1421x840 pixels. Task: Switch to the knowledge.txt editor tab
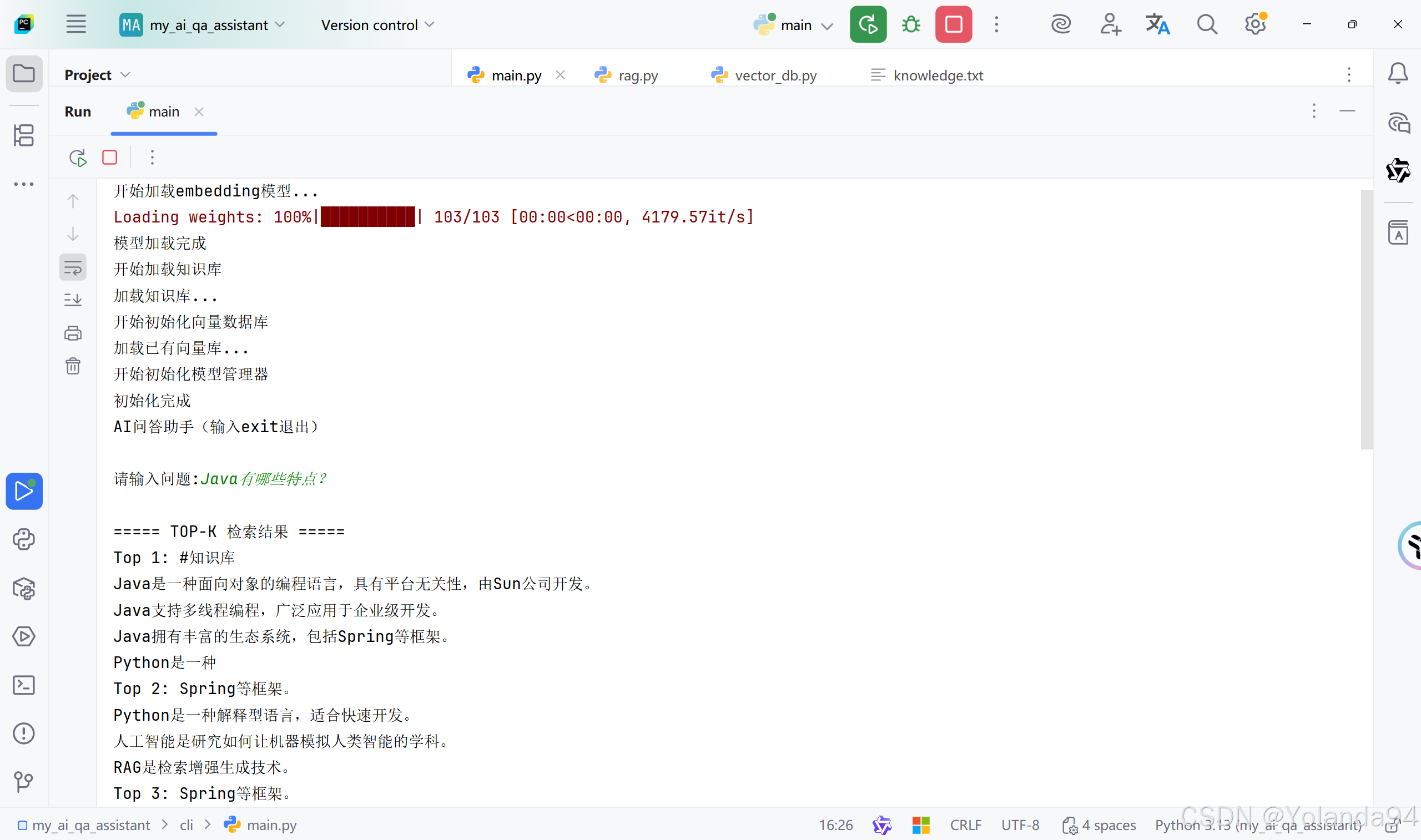click(x=927, y=75)
